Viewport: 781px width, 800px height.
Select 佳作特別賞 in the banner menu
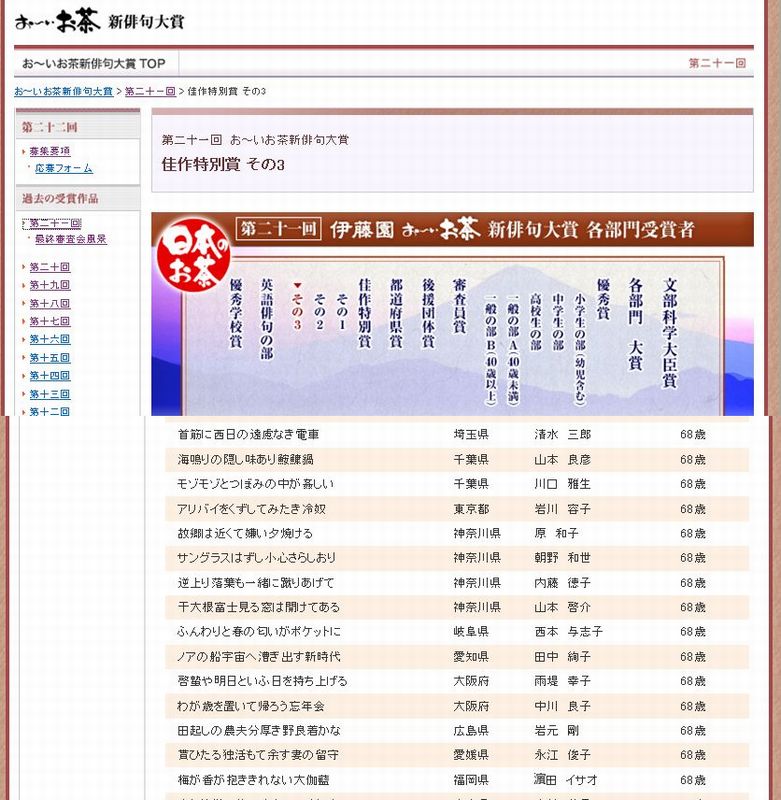pos(364,313)
